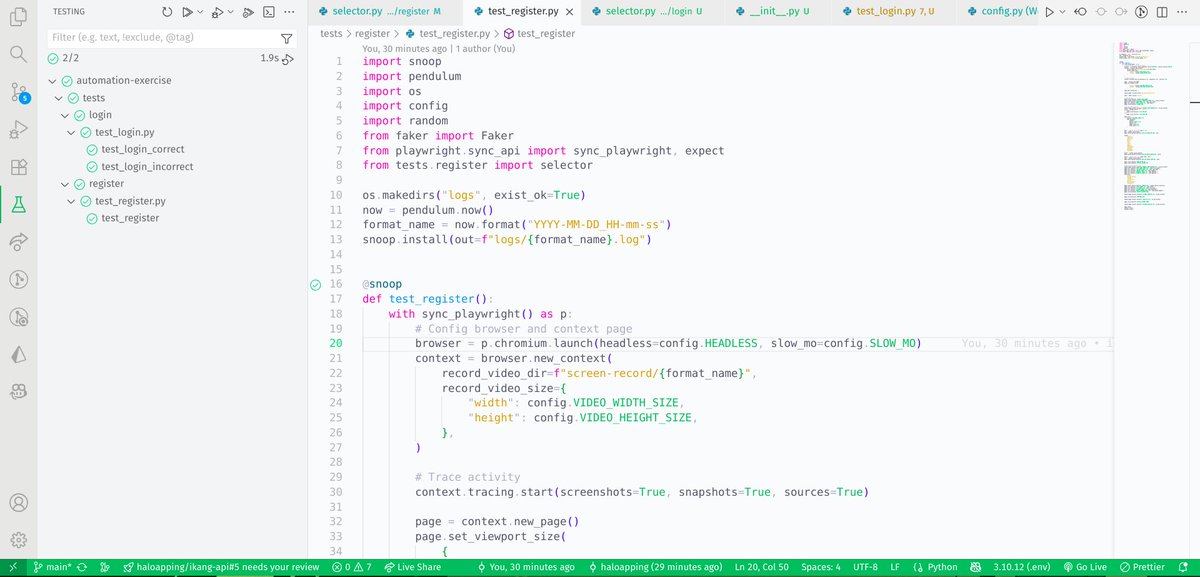The height and width of the screenshot is (577, 1200).
Task: Collapse the test_register.py node in tree
Action: tap(72, 201)
